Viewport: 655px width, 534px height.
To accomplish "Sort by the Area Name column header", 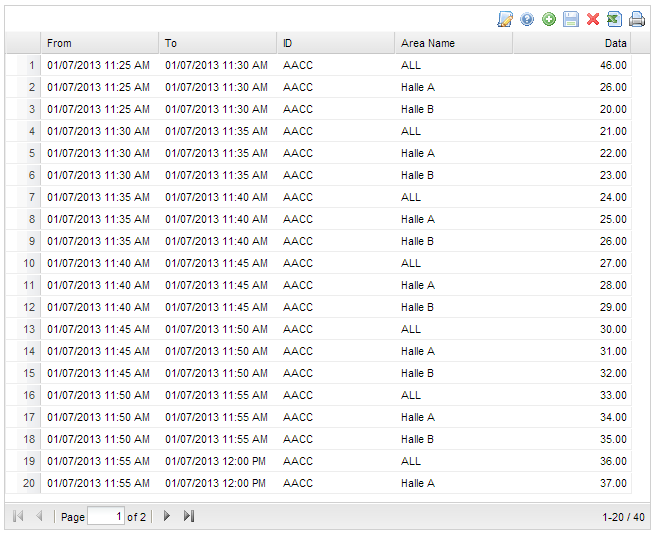I will pyautogui.click(x=454, y=43).
